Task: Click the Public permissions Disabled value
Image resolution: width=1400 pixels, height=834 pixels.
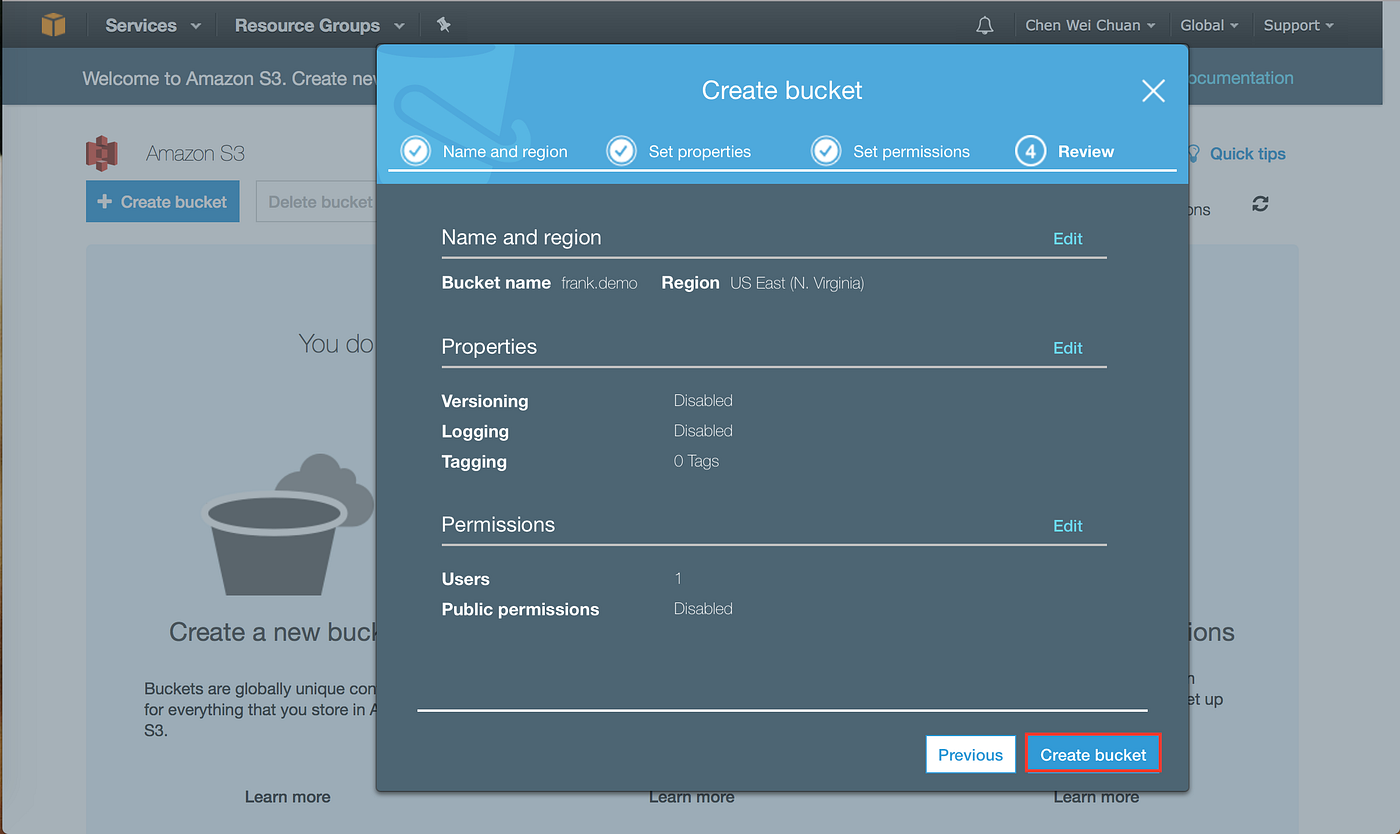Action: pyautogui.click(x=703, y=609)
